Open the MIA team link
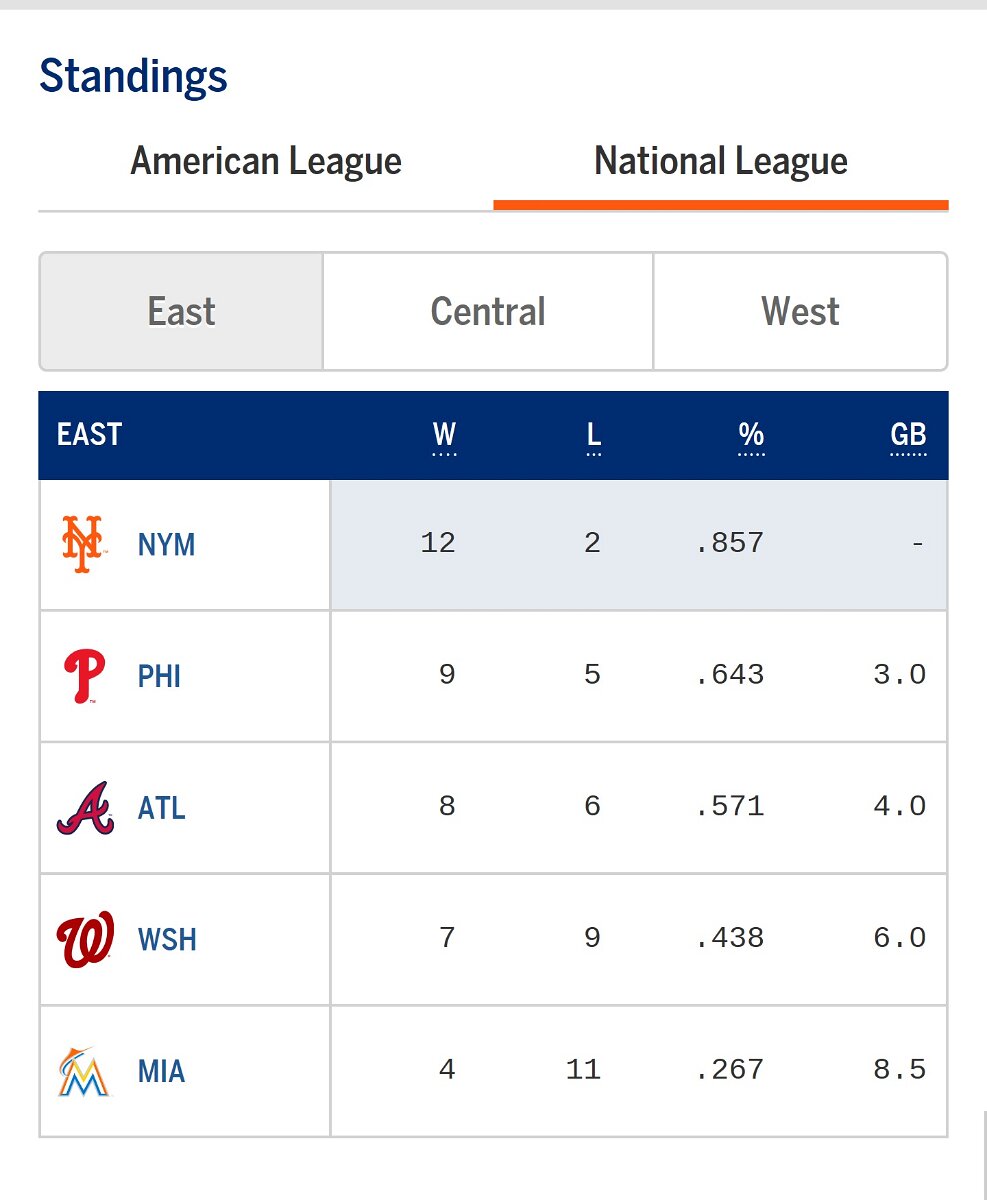 (x=161, y=1072)
